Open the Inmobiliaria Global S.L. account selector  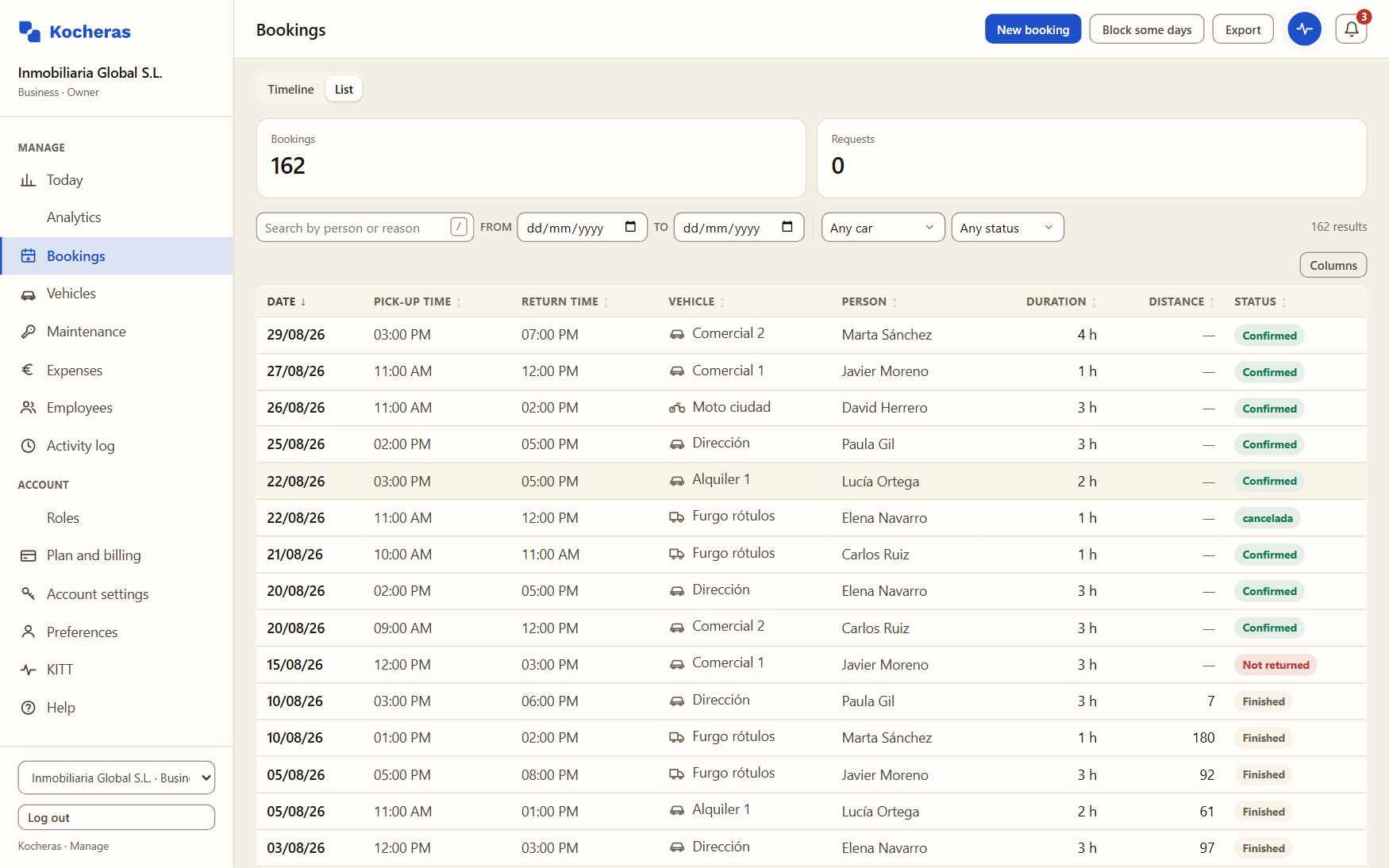(x=117, y=778)
